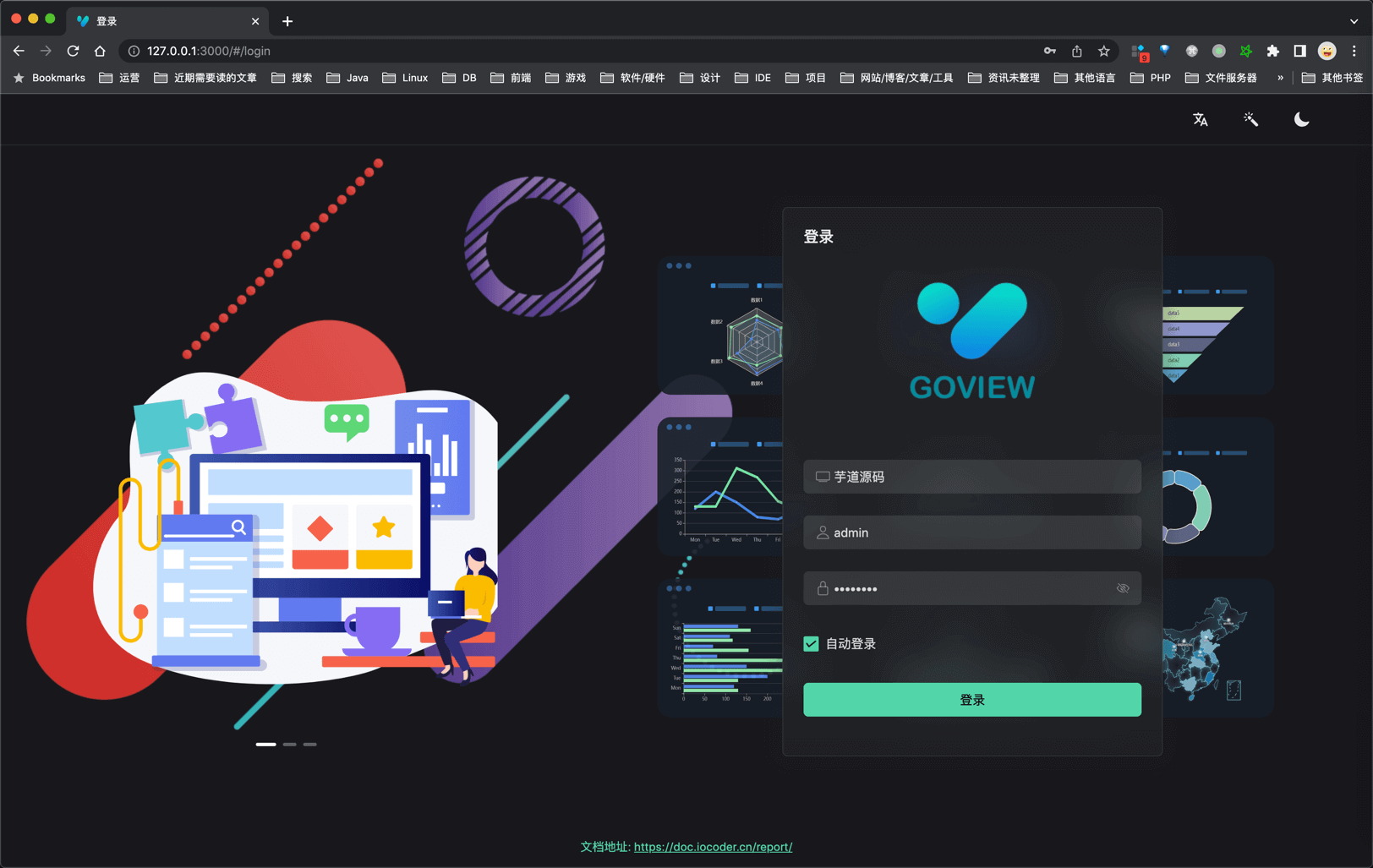Image resolution: width=1373 pixels, height=868 pixels.
Task: Open the language translation switcher icon
Action: [1200, 120]
